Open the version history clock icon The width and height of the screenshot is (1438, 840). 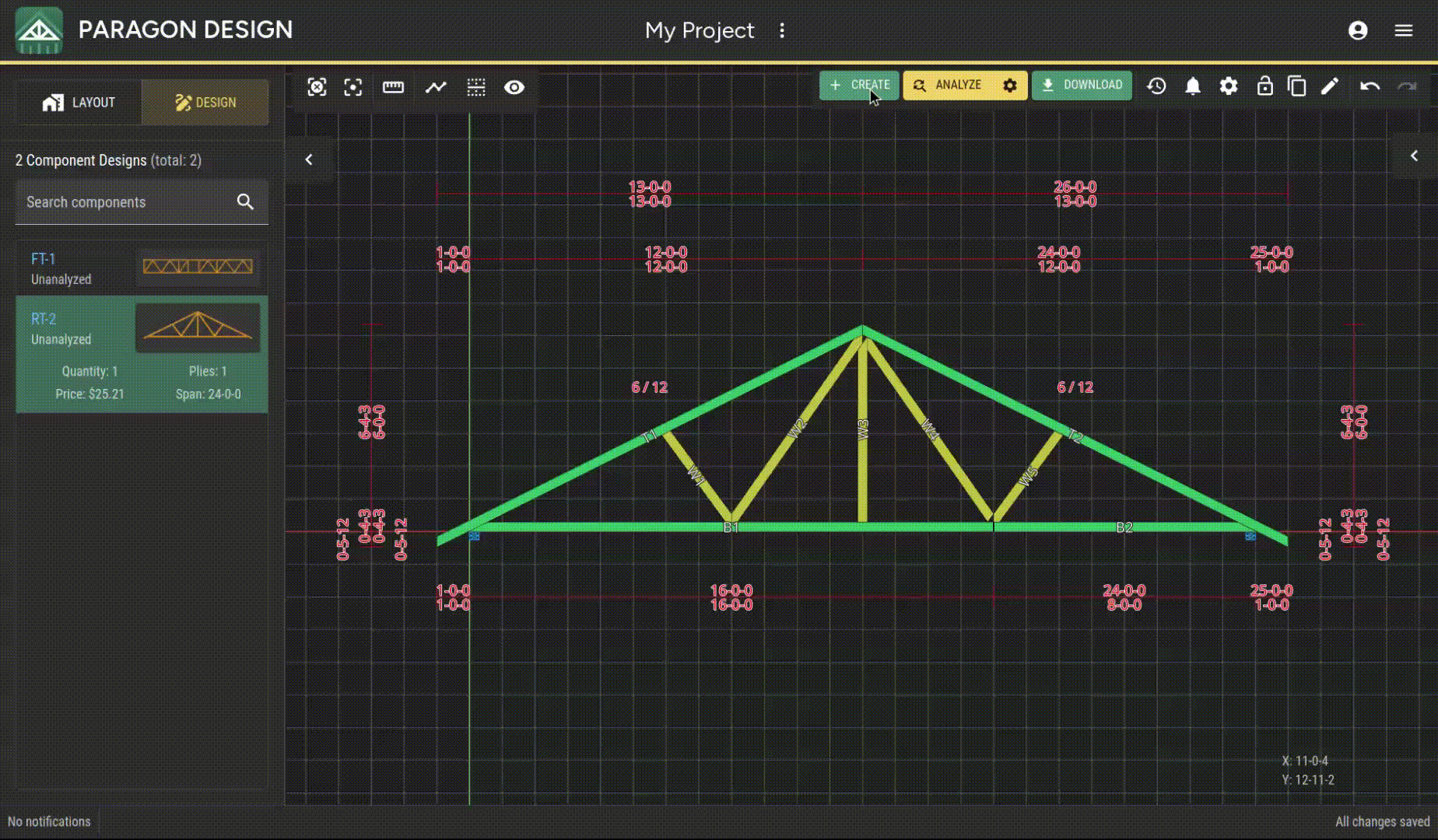coord(1156,86)
